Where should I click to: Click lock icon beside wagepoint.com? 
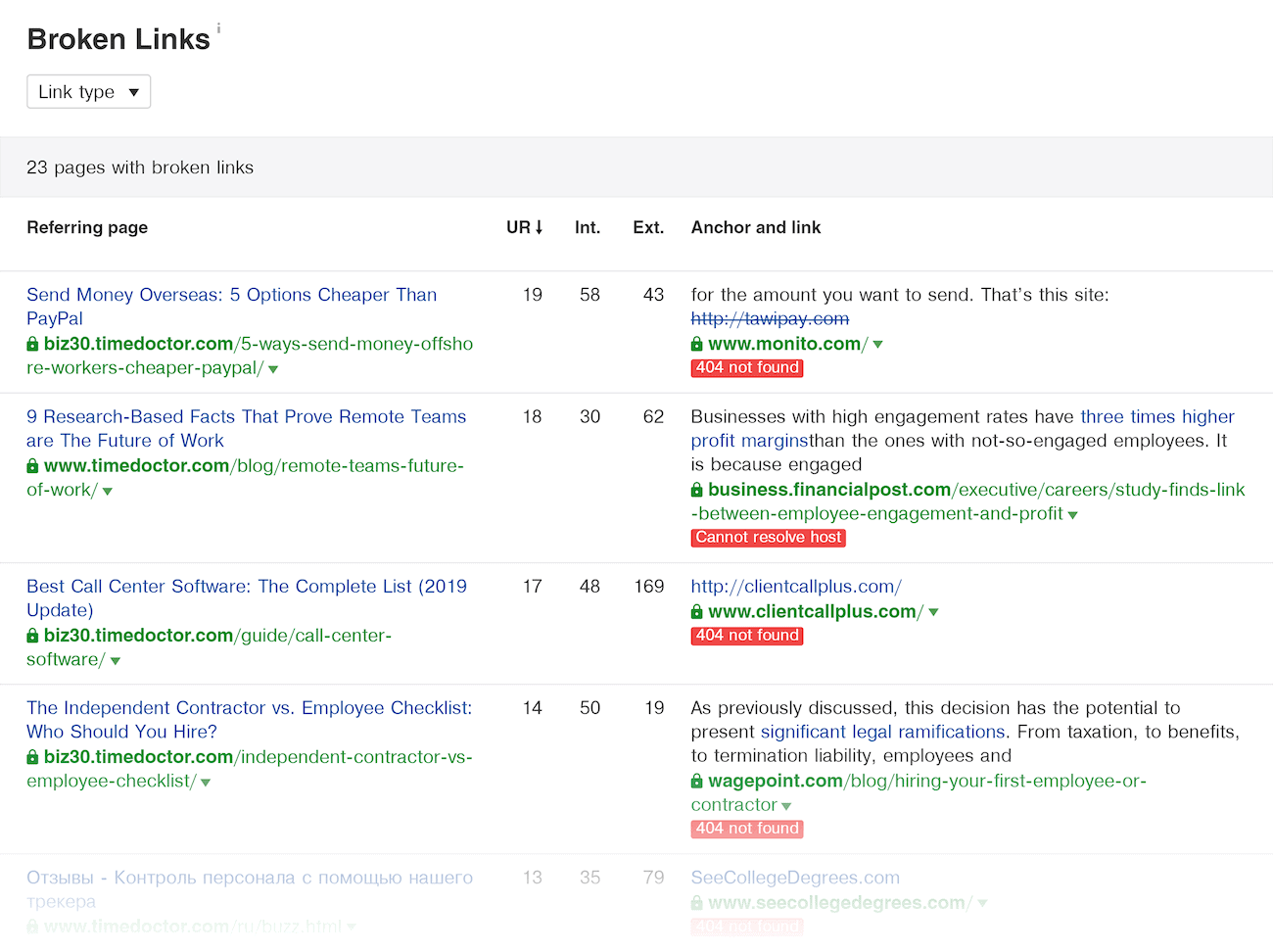coord(697,782)
